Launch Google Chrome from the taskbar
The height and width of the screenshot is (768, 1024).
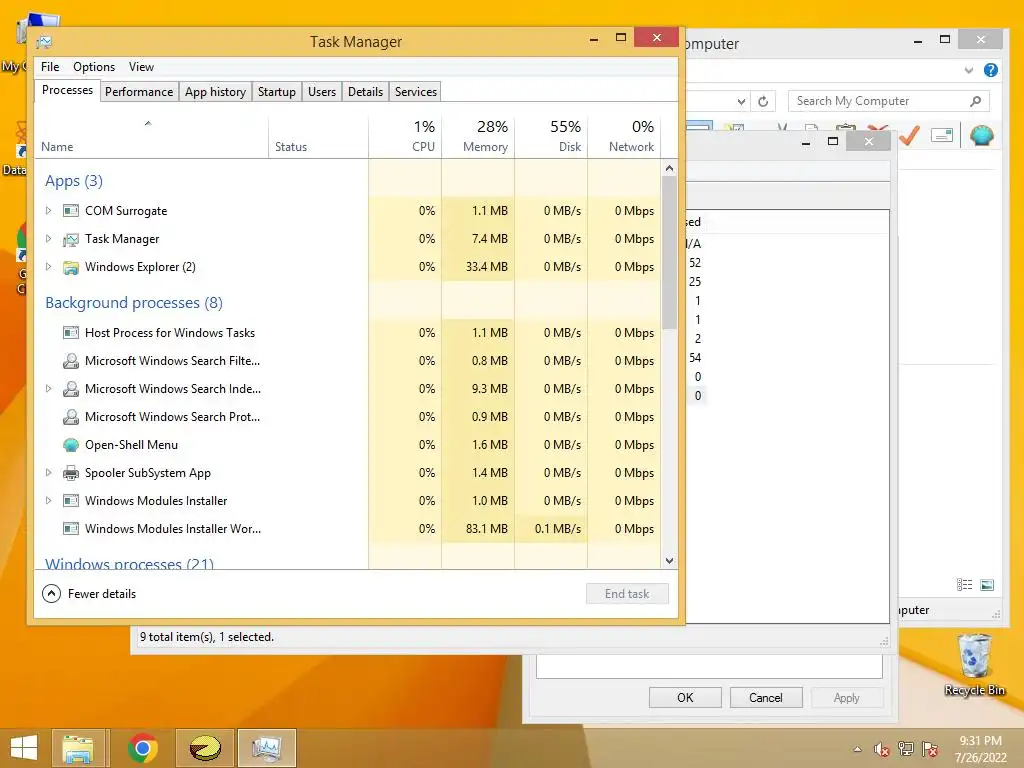pyautogui.click(x=142, y=748)
